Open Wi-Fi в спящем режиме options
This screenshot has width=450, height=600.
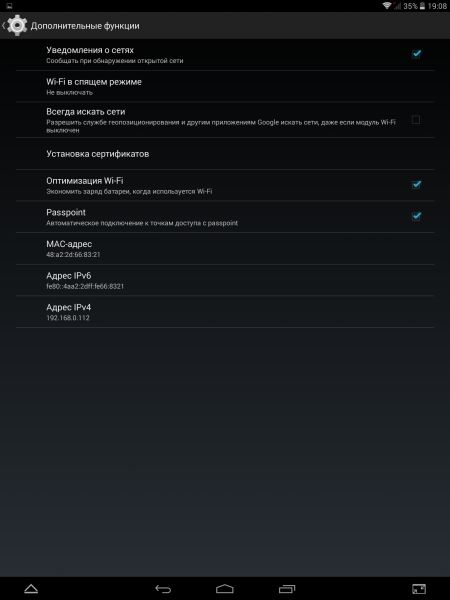click(x=225, y=86)
